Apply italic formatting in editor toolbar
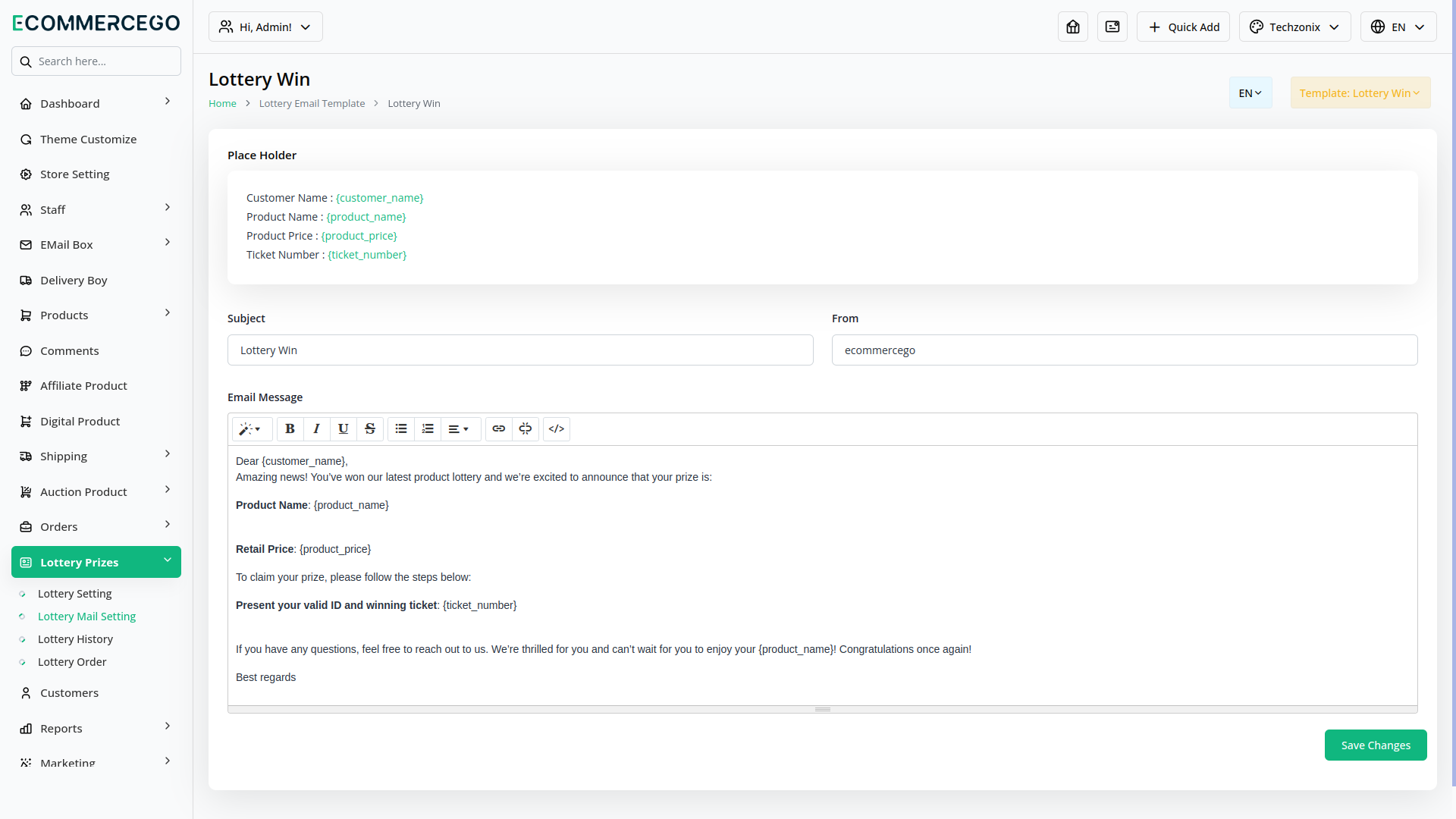 (x=316, y=429)
